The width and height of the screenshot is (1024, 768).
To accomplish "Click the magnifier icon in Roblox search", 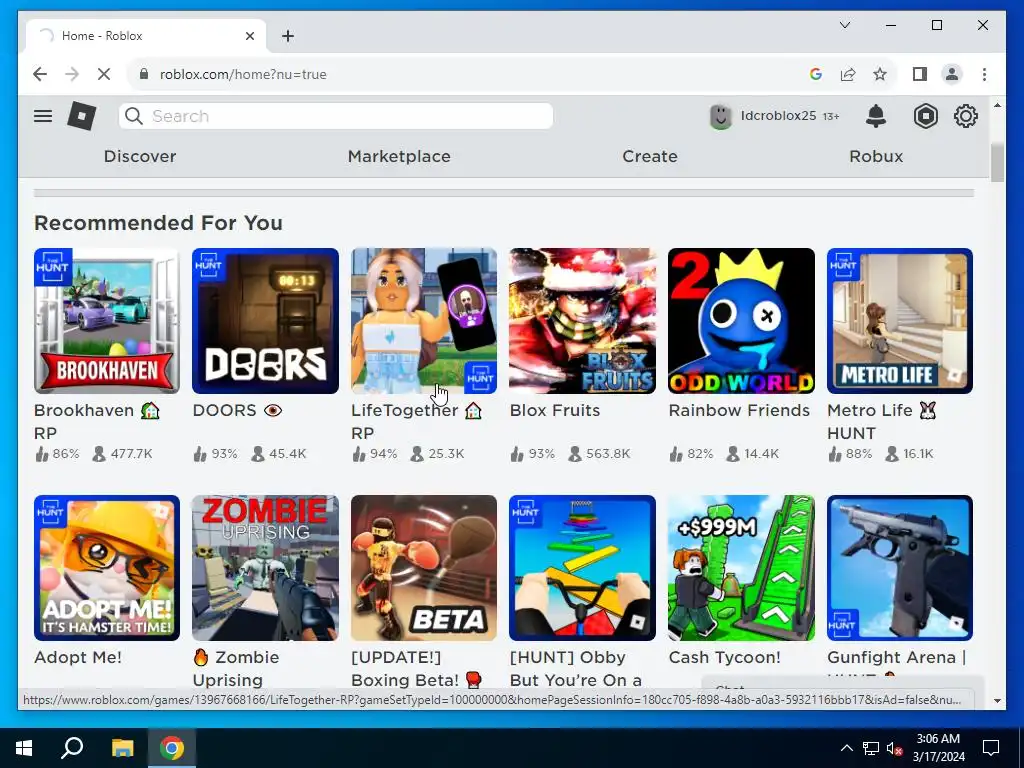I will (x=134, y=116).
